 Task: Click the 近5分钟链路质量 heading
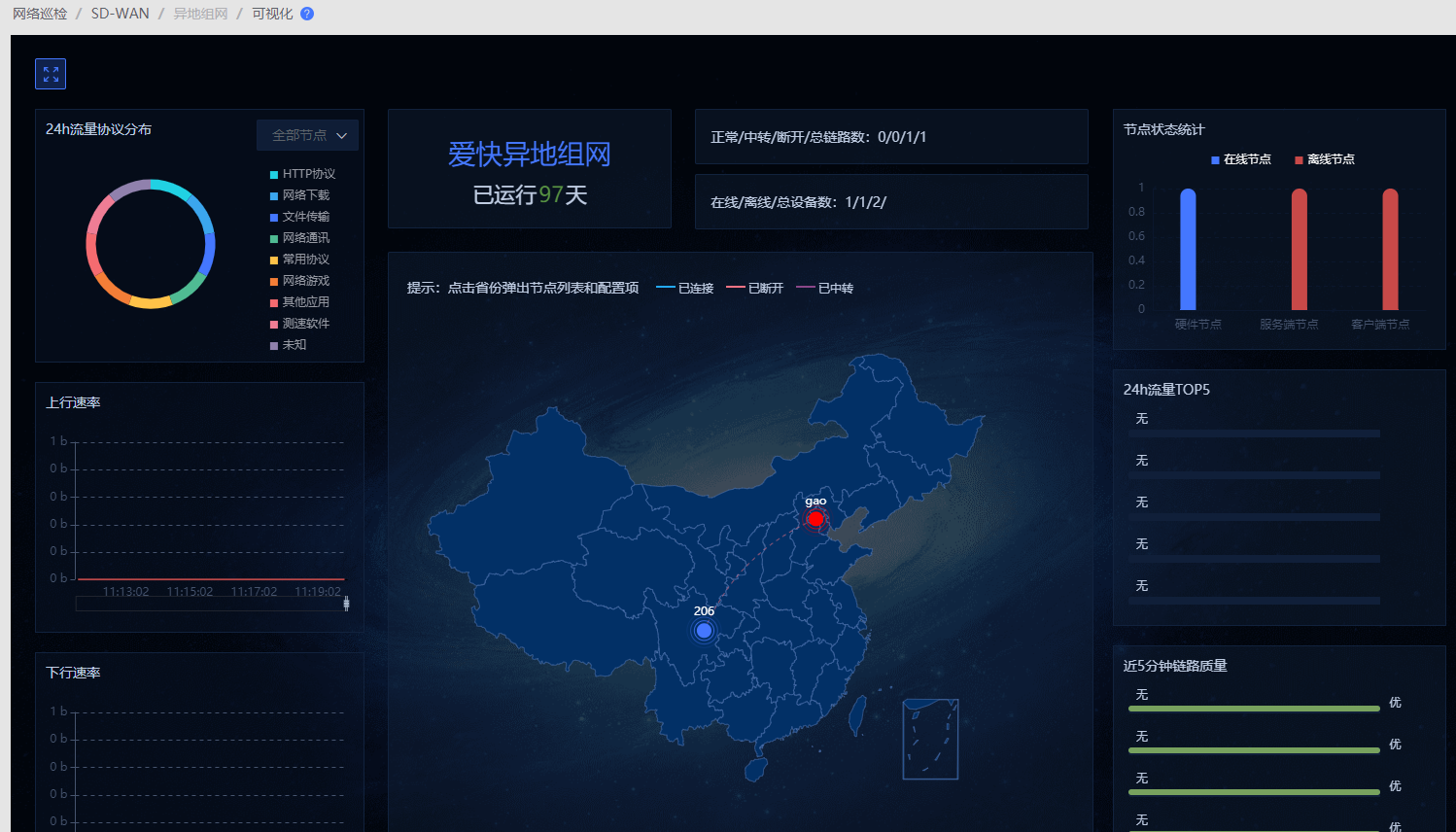[x=1175, y=666]
